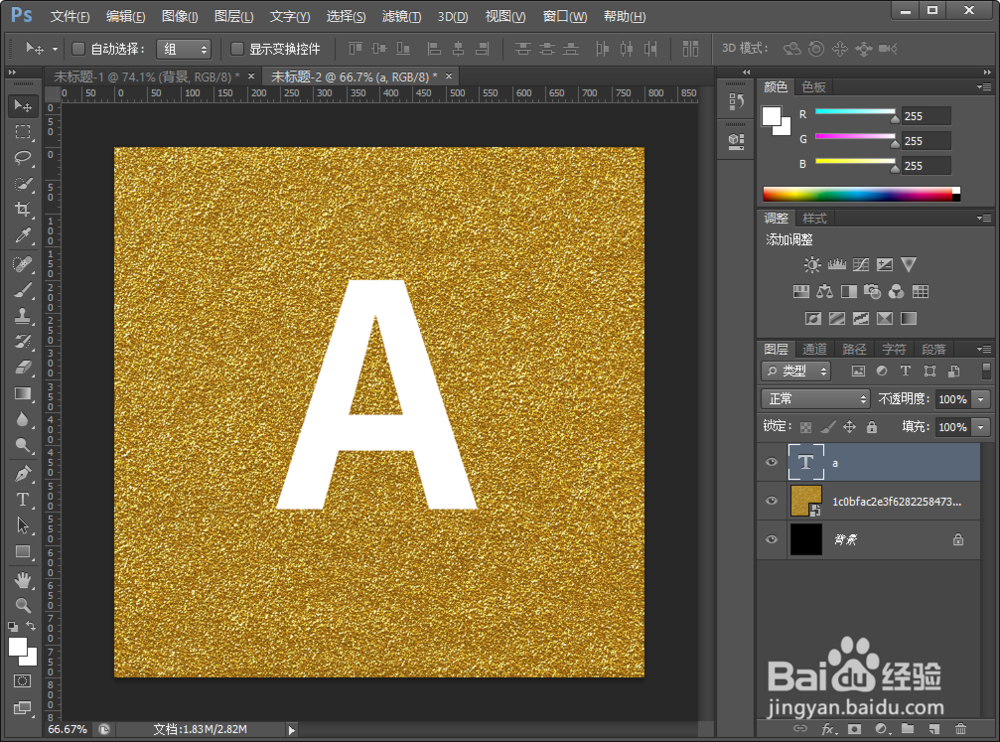Toggle lock transparent pixels
Image resolution: width=1000 pixels, height=742 pixels.
pos(806,427)
